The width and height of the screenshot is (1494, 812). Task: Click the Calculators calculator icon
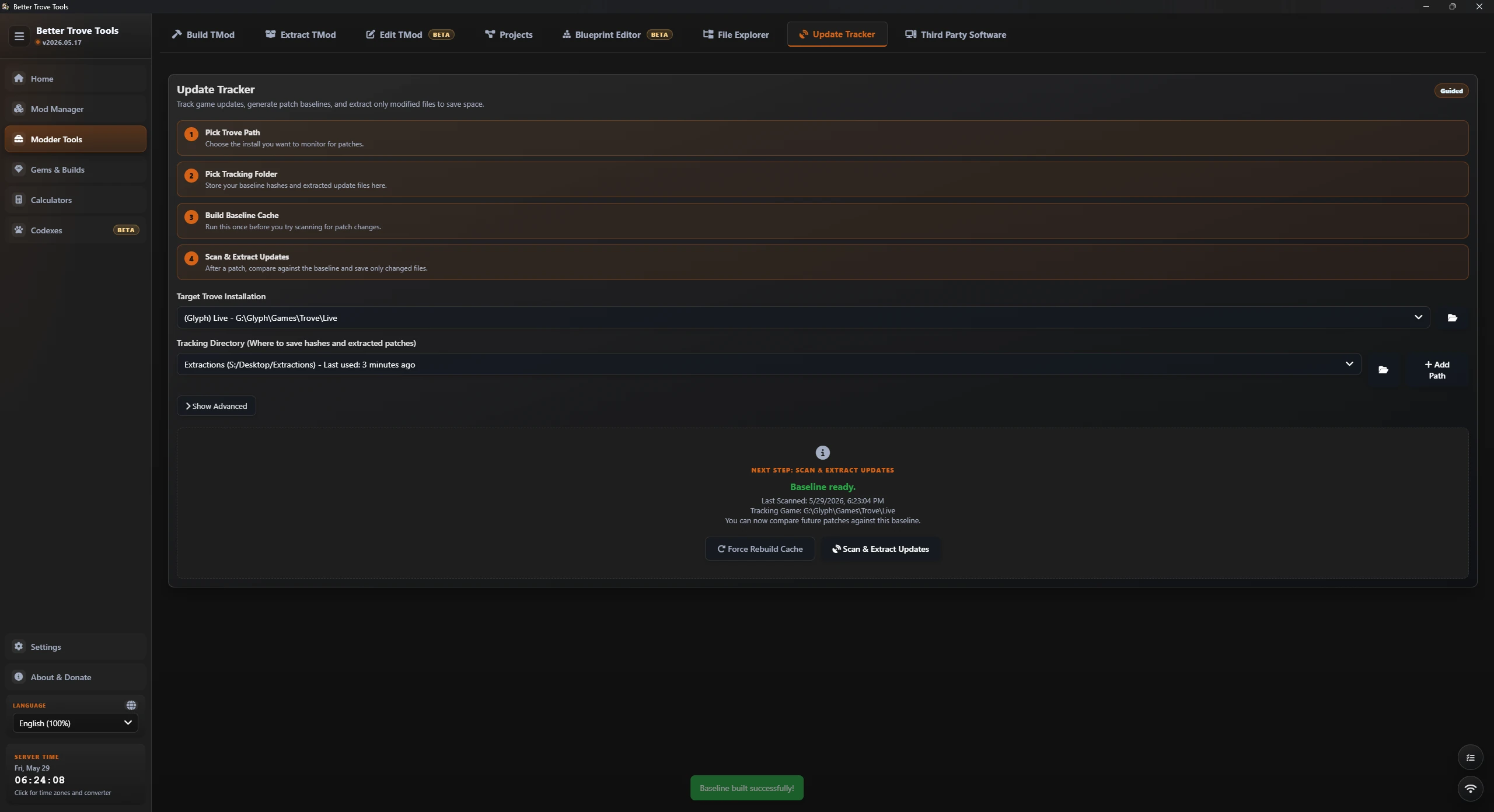pyautogui.click(x=19, y=199)
